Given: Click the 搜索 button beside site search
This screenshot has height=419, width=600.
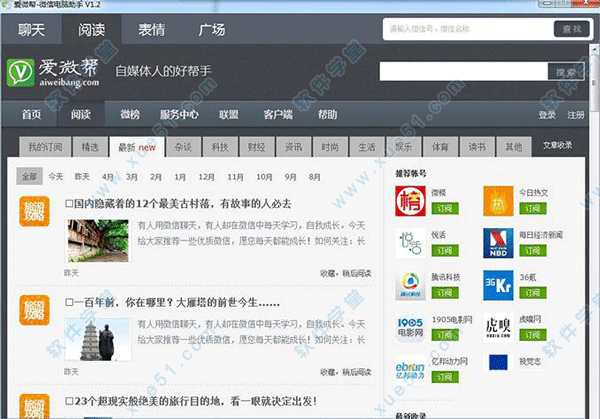Looking at the screenshot, I should (566, 72).
